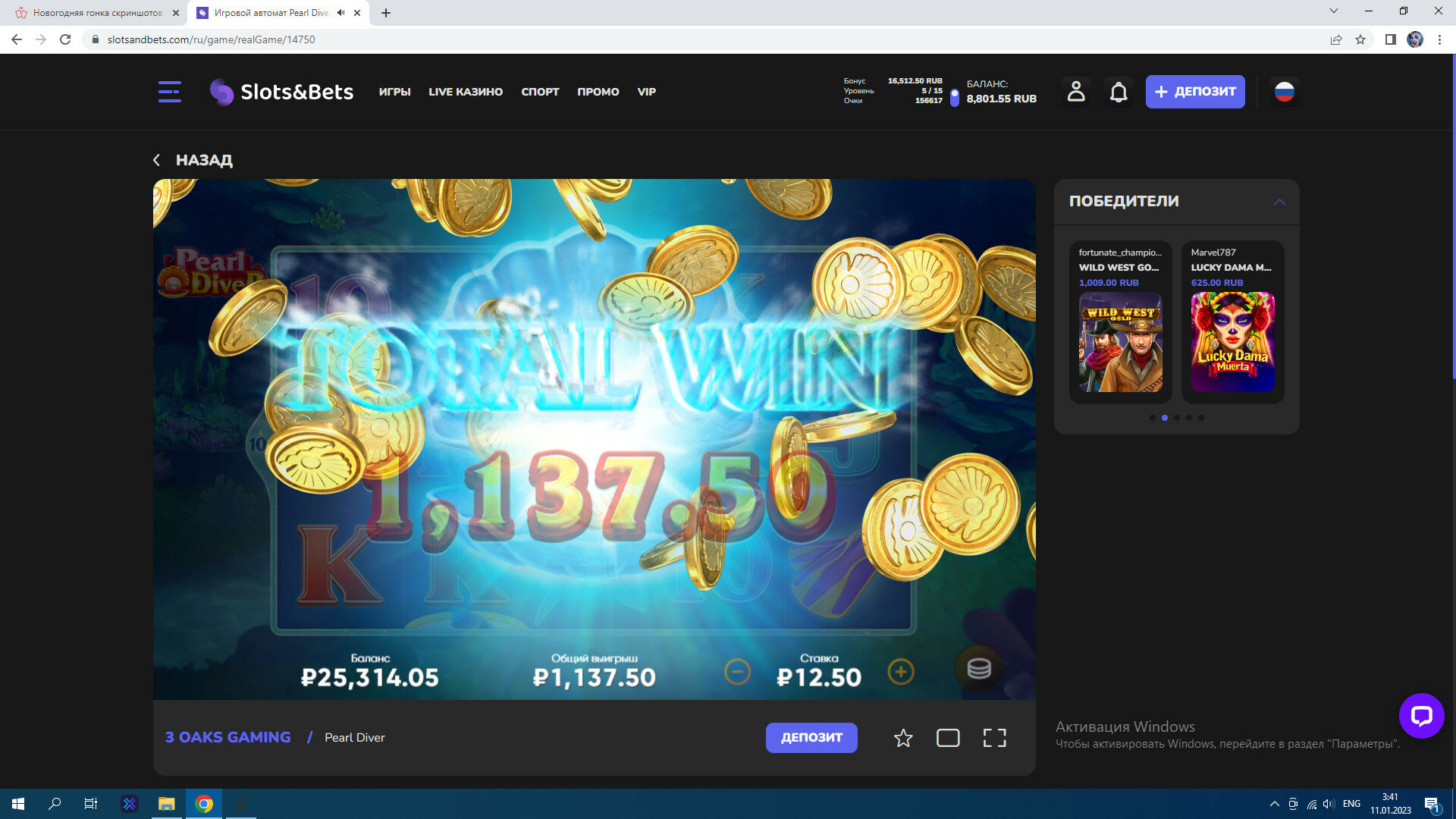Open the coin stack bet menu
This screenshot has width=1456, height=819.
978,669
